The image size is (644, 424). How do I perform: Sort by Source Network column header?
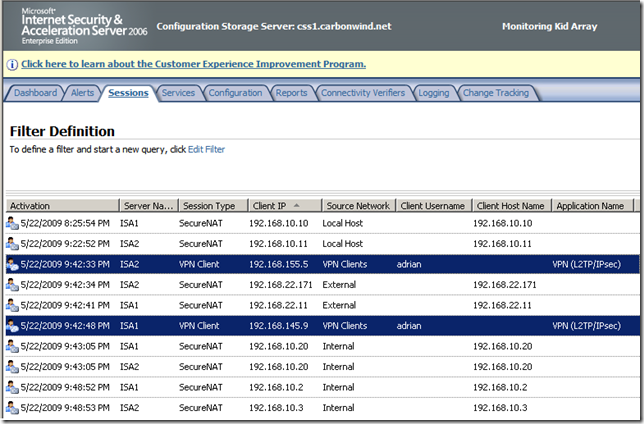coord(358,205)
